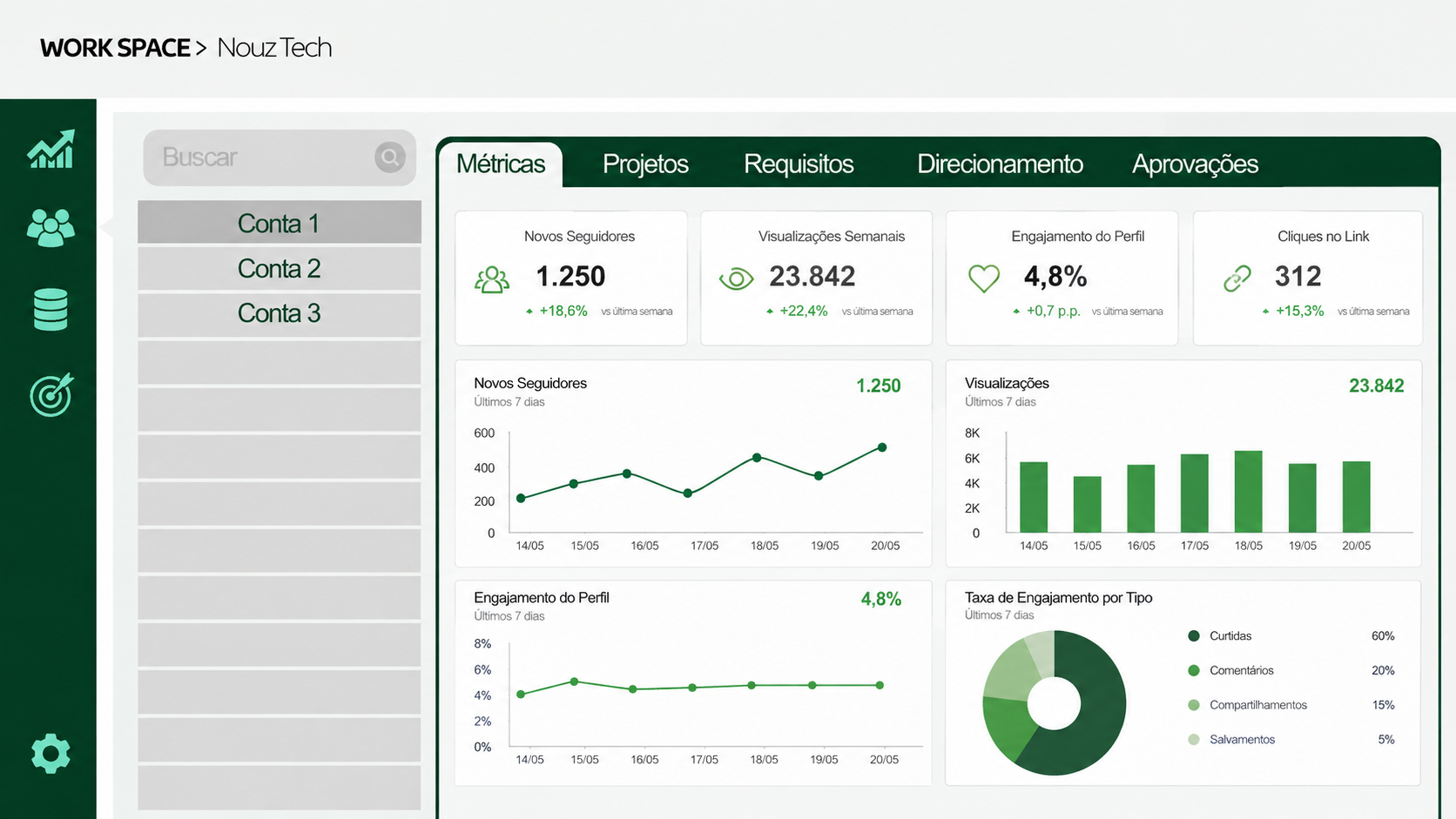Click the followers icon in Novos Seguidores card
Screen dimensions: 1456x819
(492, 279)
